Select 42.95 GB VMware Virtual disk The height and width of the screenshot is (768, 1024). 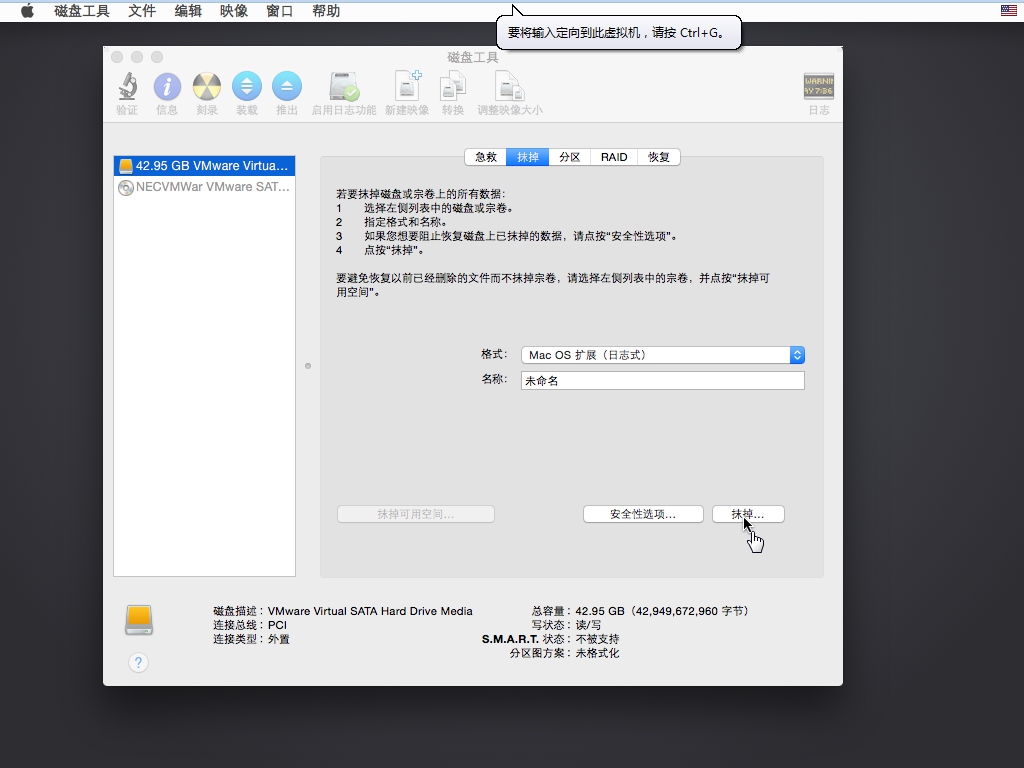coord(204,166)
